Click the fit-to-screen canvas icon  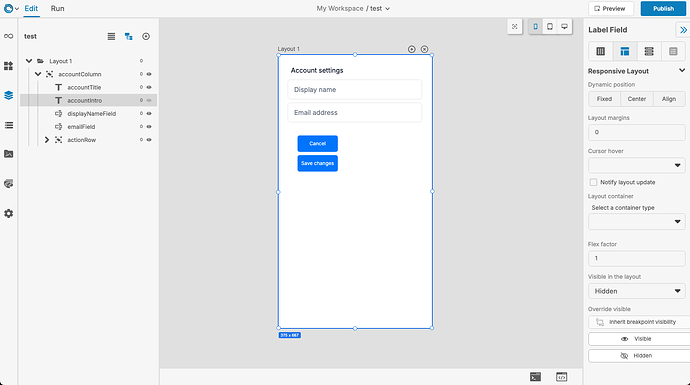tap(514, 27)
